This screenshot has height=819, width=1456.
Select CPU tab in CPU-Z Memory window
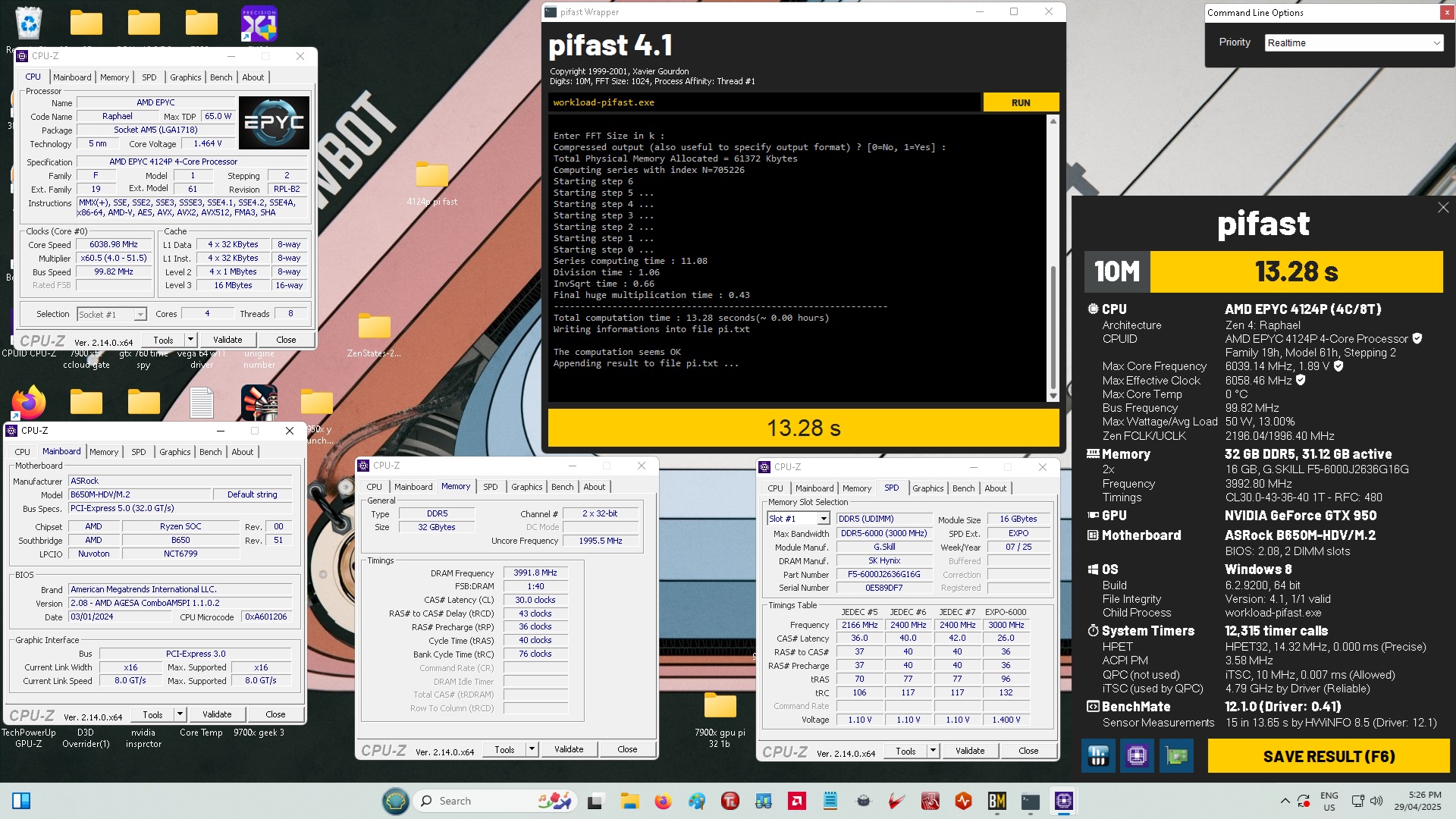pos(374,487)
